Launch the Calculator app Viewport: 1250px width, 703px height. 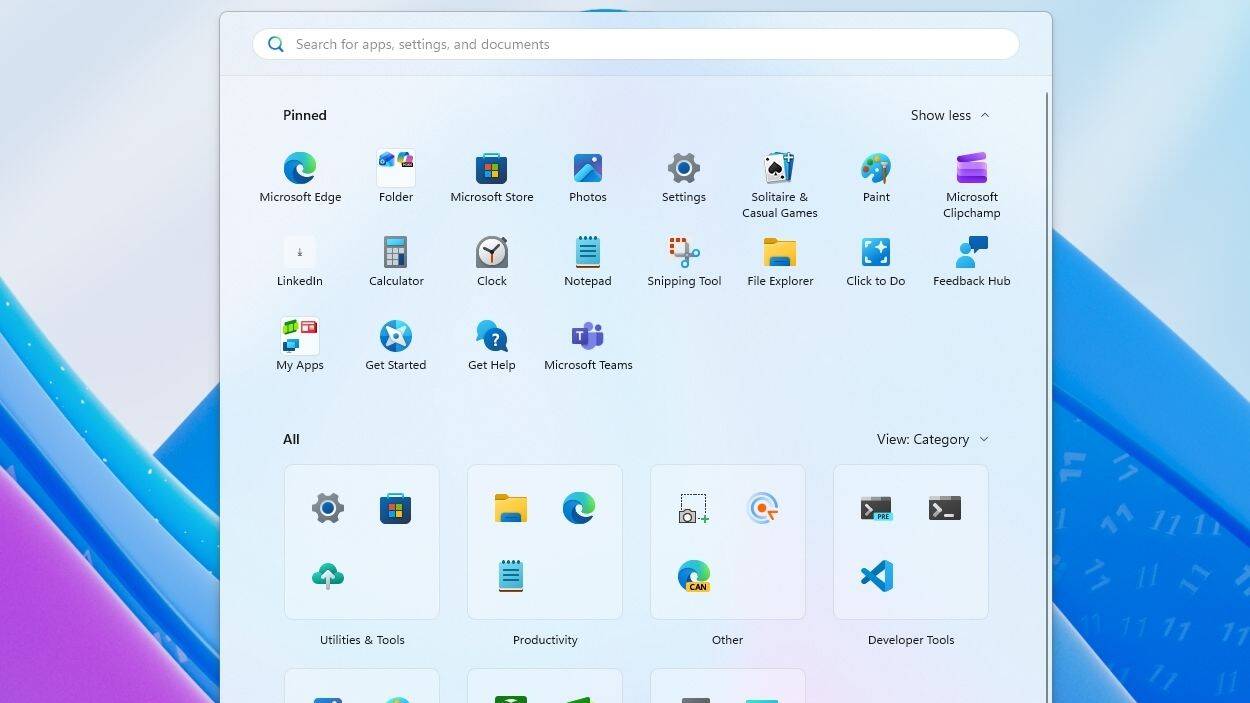(396, 262)
